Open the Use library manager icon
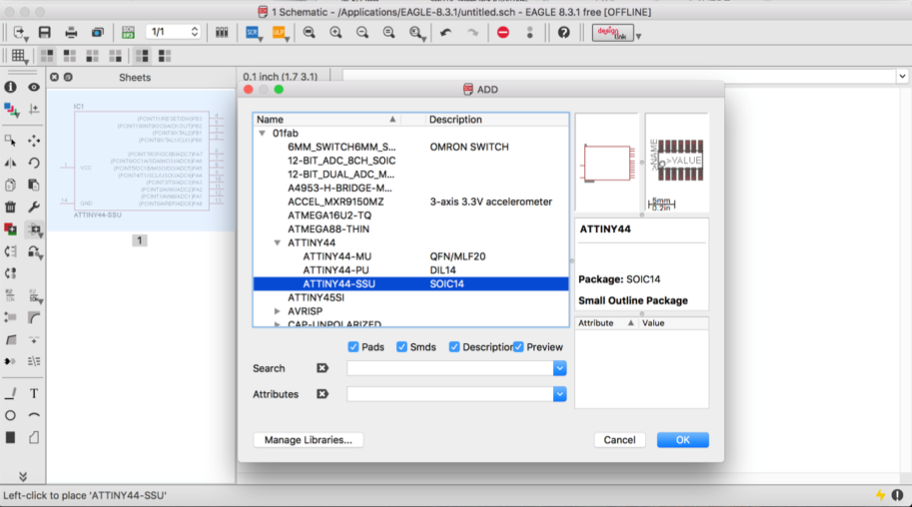 click(222, 33)
